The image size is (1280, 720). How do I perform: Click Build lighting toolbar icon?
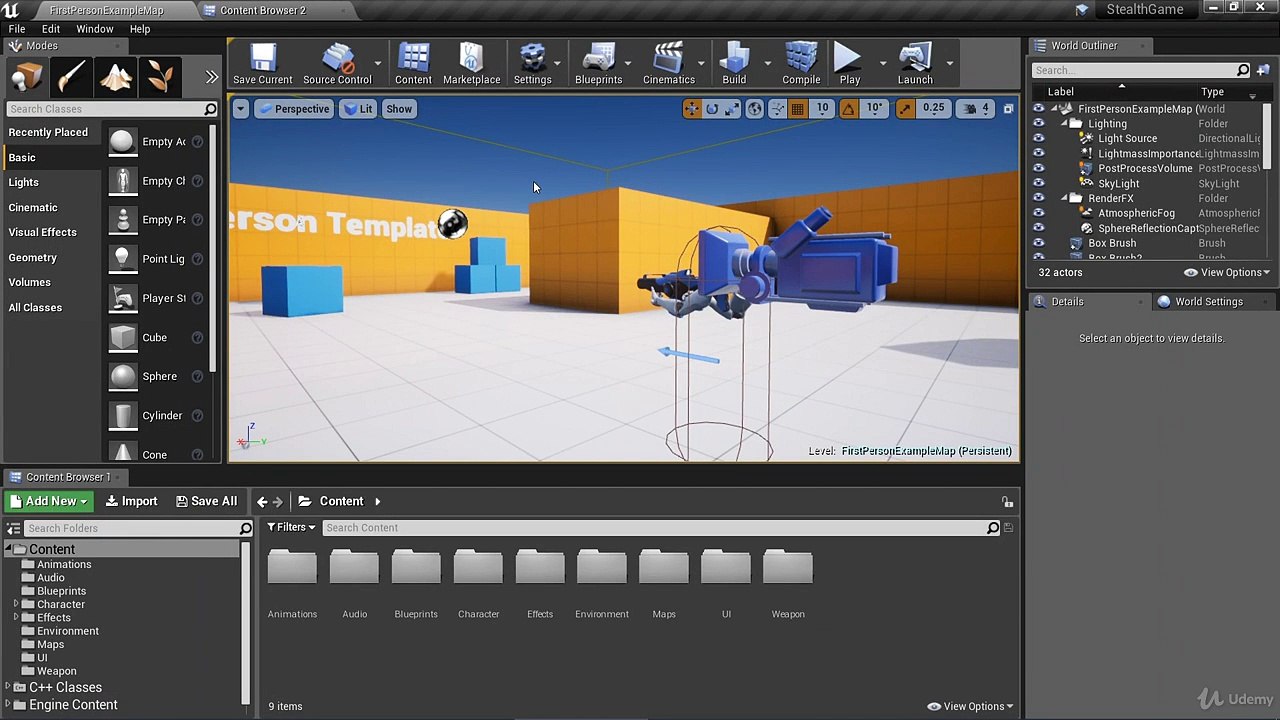coord(734,65)
